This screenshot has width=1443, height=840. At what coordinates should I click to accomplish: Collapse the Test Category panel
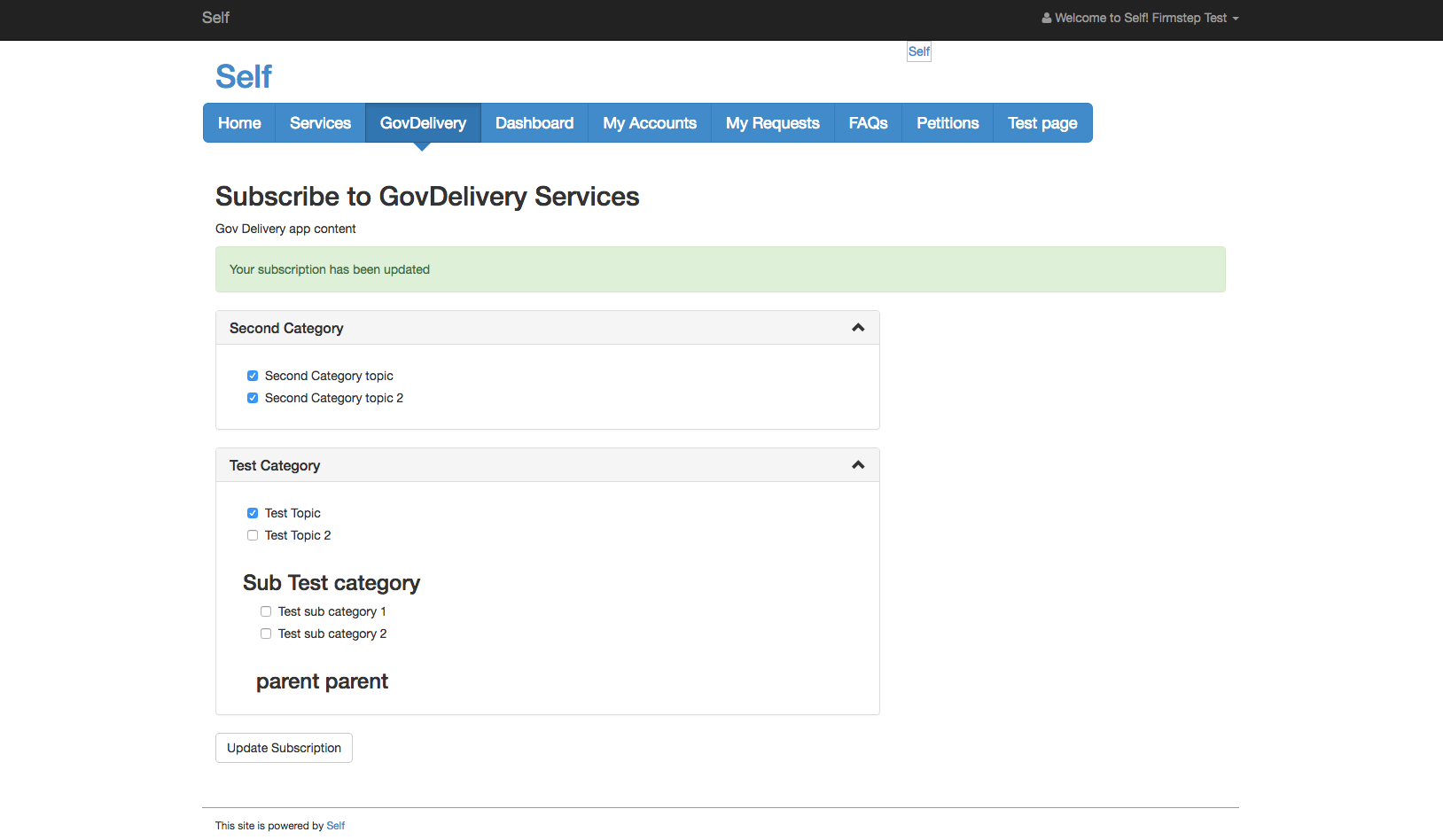click(x=857, y=464)
